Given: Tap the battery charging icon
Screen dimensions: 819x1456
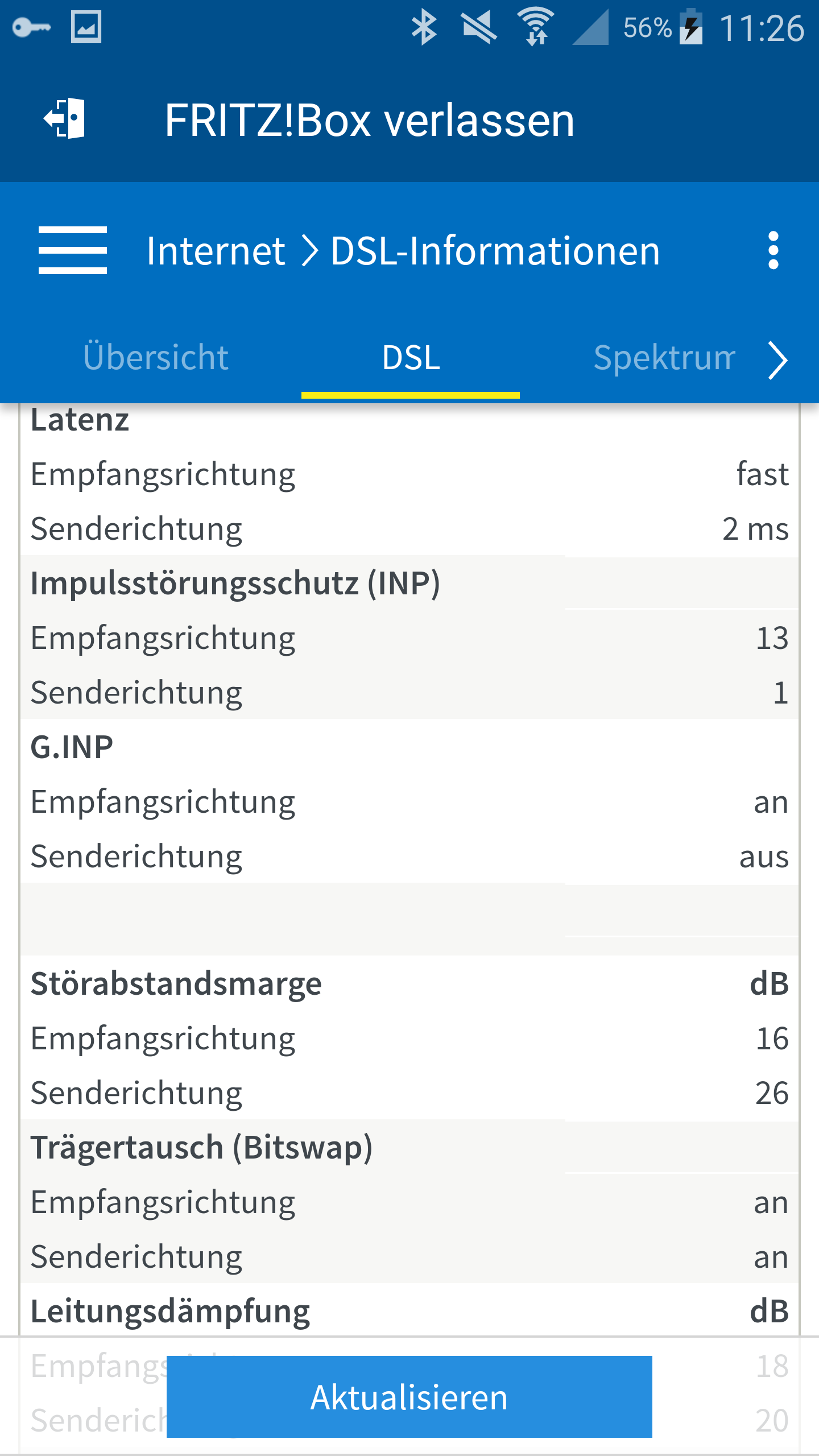Looking at the screenshot, I should [692, 26].
